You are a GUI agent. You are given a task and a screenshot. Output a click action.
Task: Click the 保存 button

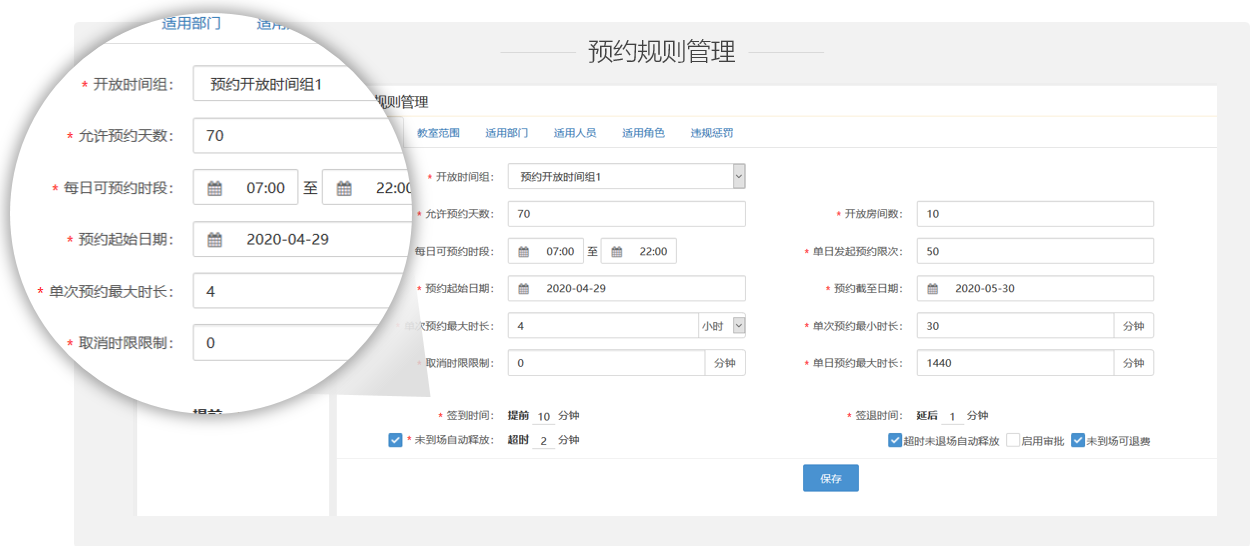click(831, 479)
